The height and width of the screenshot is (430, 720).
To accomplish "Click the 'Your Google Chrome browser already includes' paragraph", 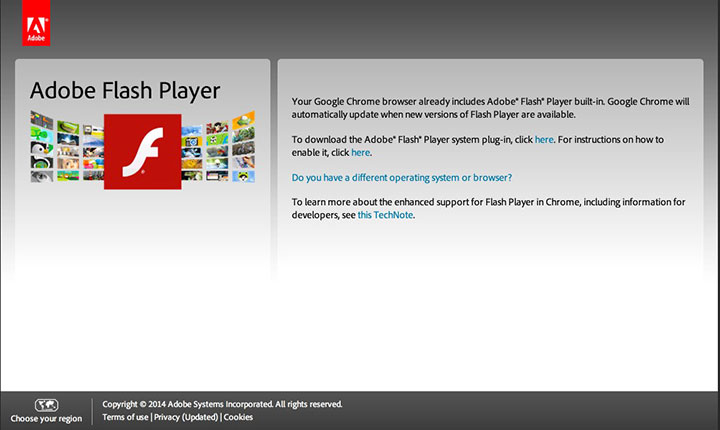I will (x=490, y=108).
